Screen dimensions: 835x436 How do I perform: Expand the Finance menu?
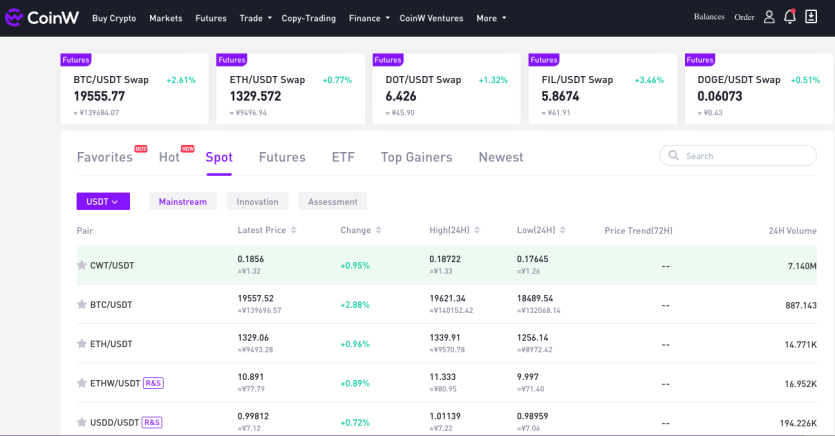pyautogui.click(x=369, y=18)
